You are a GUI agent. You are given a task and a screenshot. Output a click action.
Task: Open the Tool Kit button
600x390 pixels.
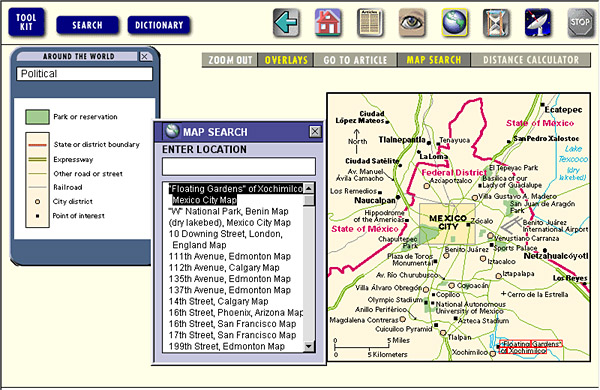(x=26, y=22)
